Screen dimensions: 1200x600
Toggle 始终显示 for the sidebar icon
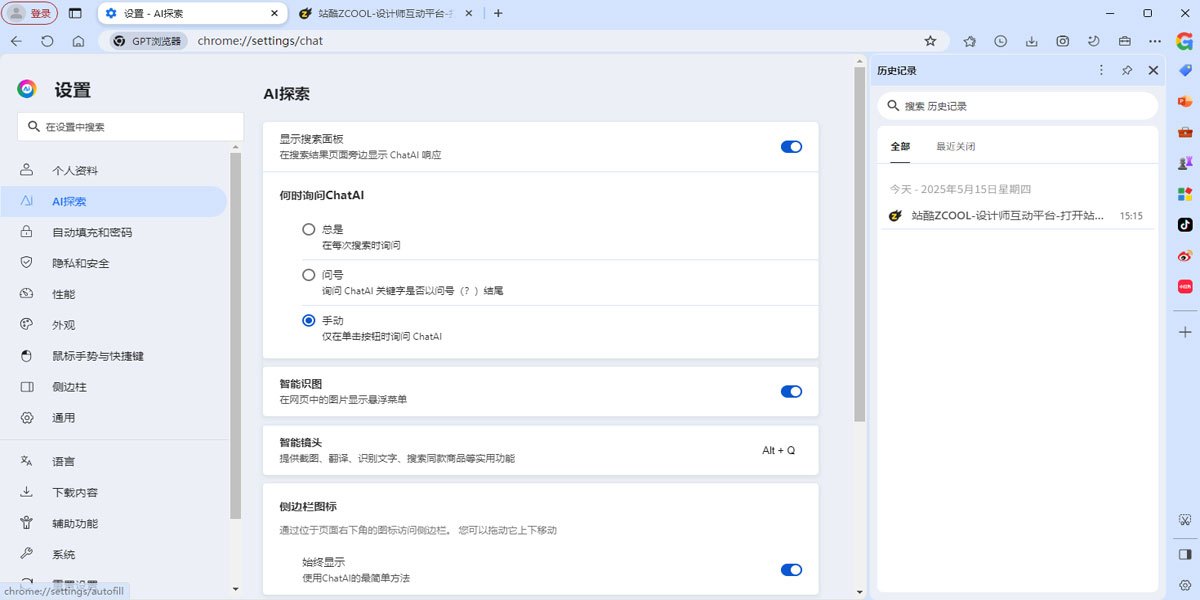click(x=791, y=569)
